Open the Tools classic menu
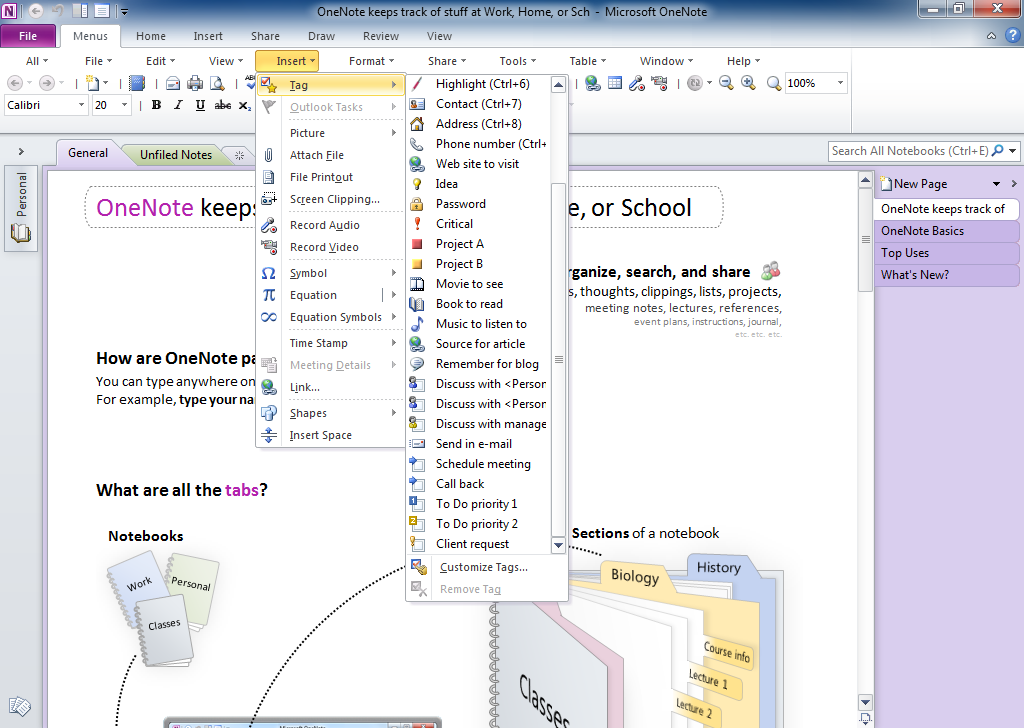1024x728 pixels. (x=517, y=61)
